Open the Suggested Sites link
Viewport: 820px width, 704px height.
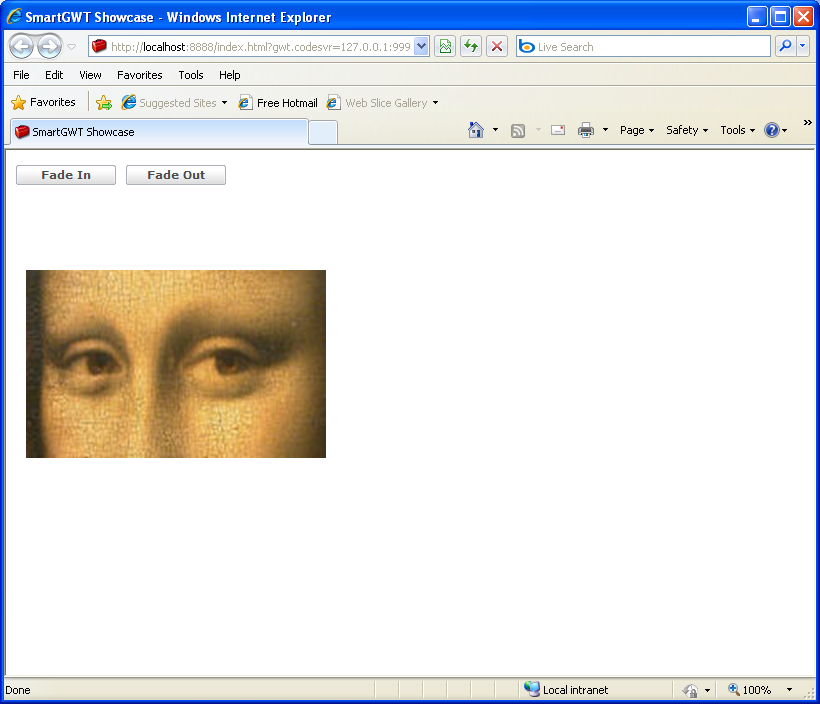[x=169, y=103]
